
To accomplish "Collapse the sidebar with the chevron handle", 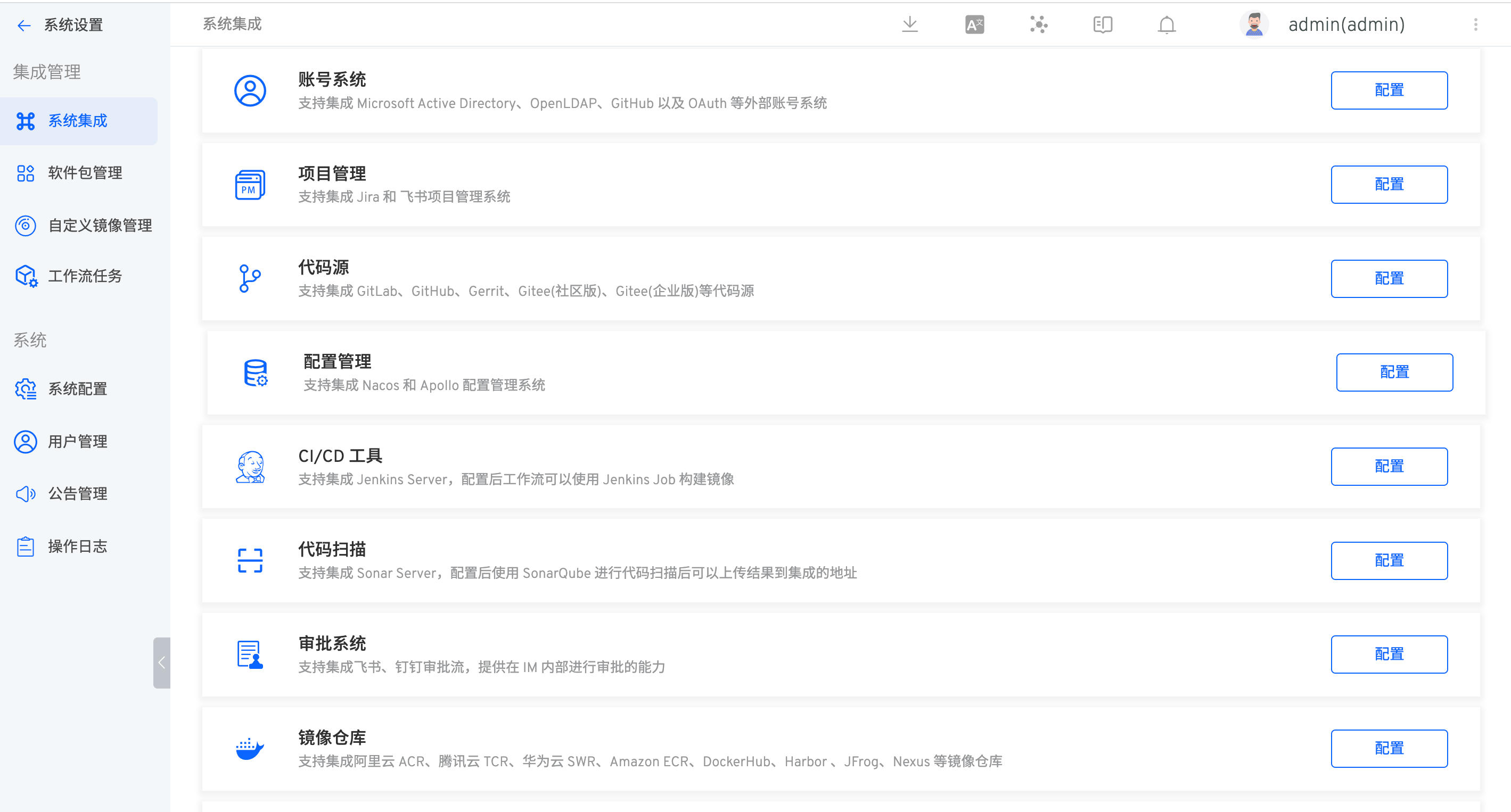I will [x=162, y=662].
